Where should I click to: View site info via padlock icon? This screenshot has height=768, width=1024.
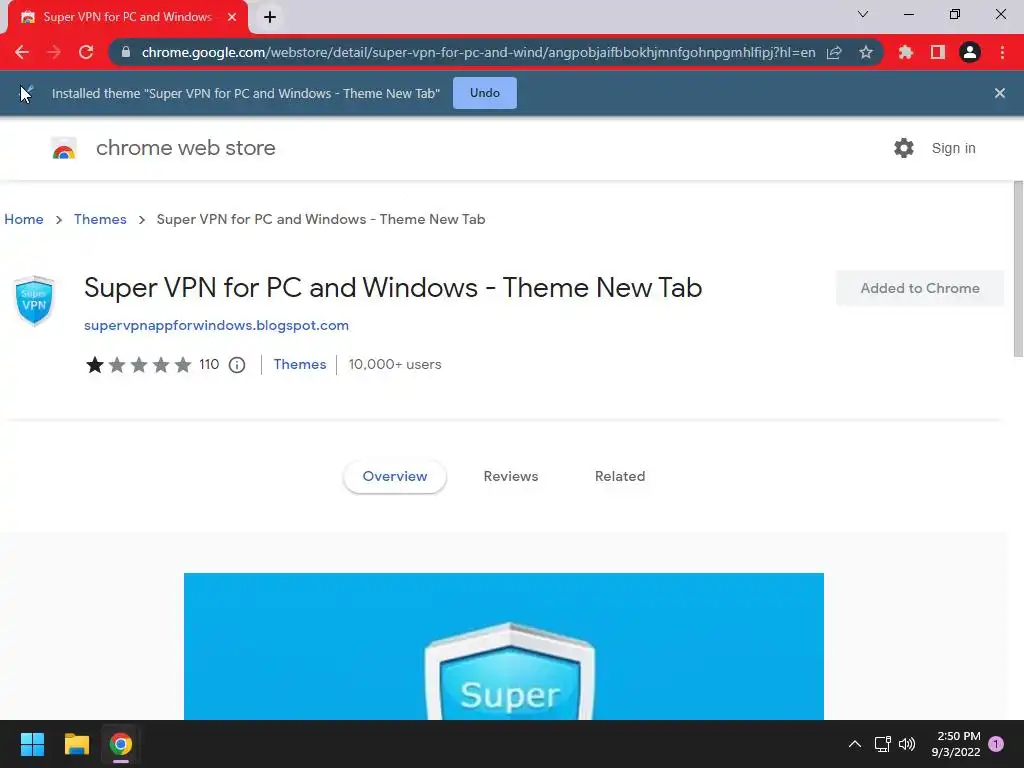126,52
